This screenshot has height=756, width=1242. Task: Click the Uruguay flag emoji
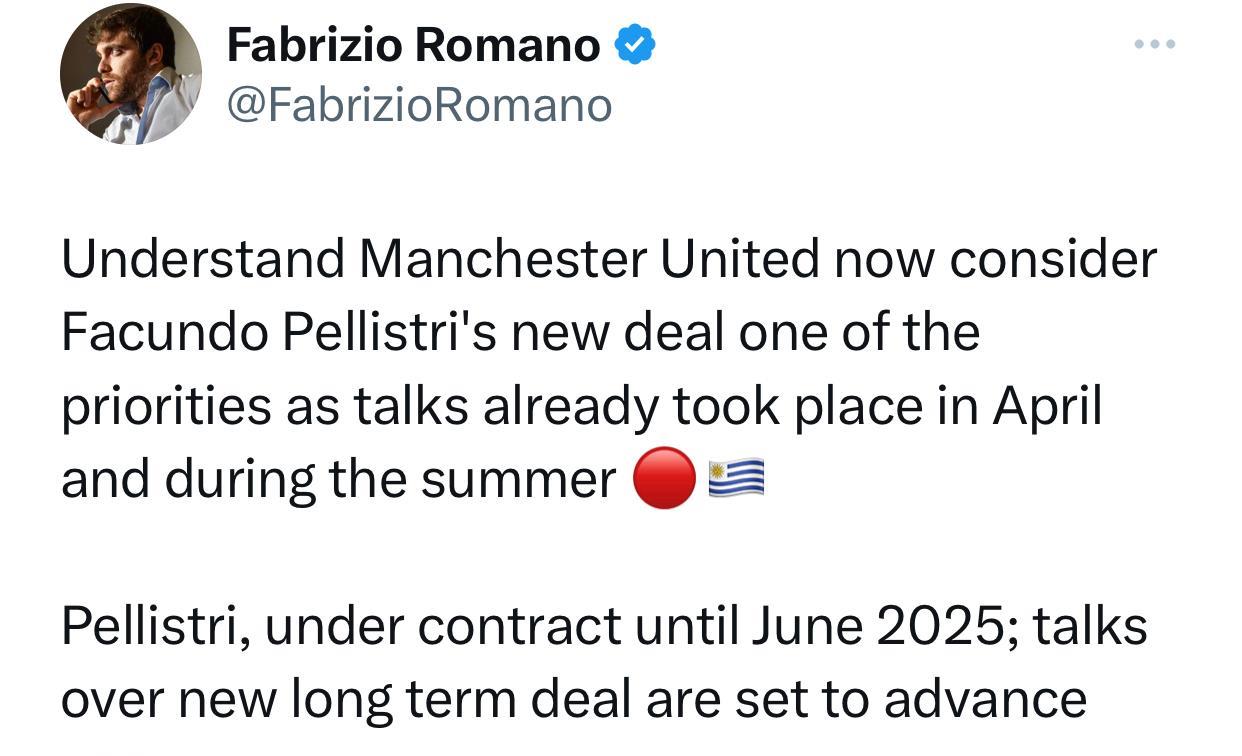736,479
